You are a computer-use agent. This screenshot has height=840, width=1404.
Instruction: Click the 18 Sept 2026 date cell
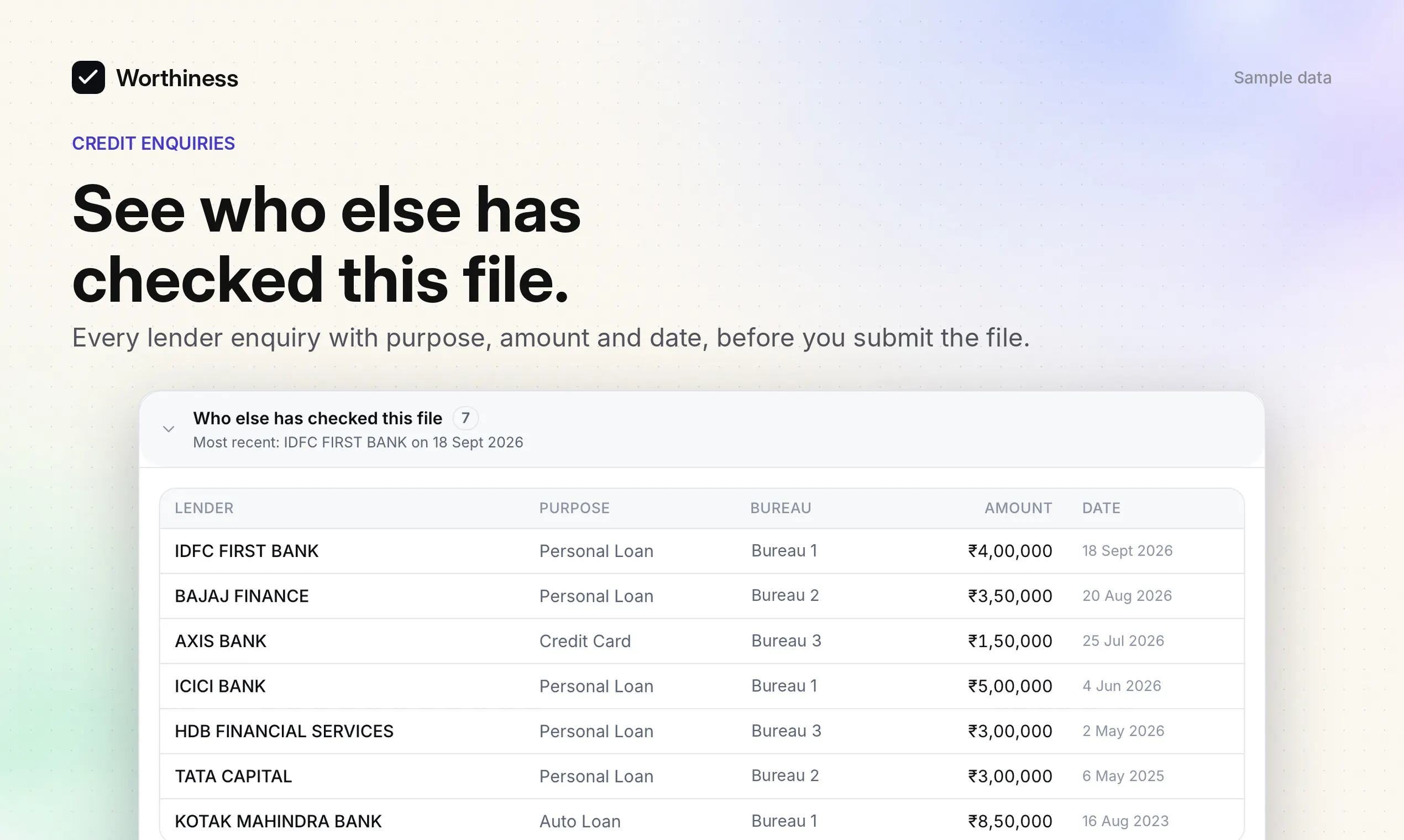pyautogui.click(x=1127, y=551)
